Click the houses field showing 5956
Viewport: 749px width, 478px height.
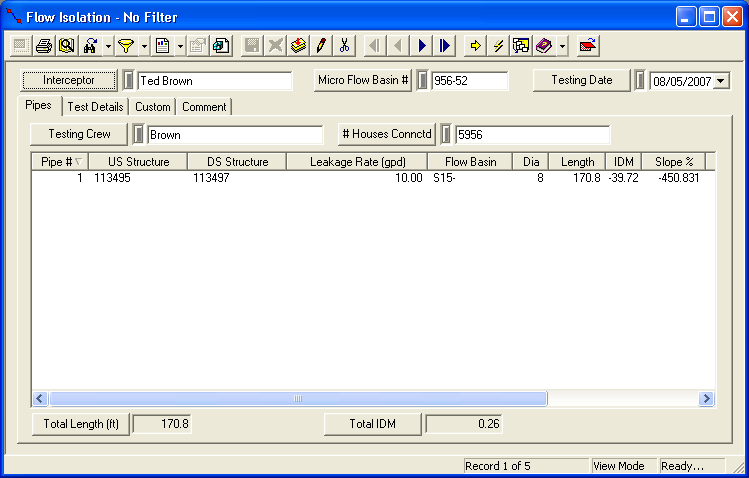[x=533, y=135]
